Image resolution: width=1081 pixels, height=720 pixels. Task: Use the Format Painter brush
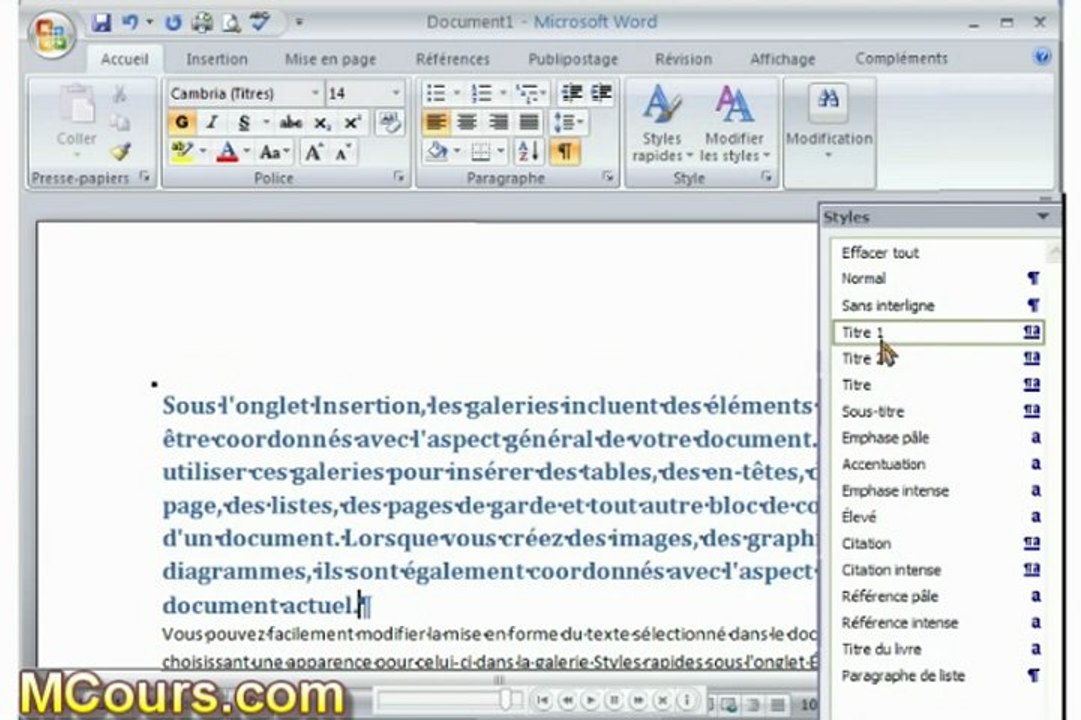pyautogui.click(x=121, y=152)
